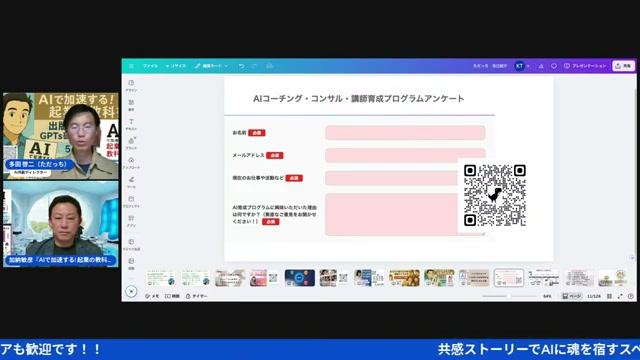Screen dimensions: 640x360
Task: Open the 素材 elements panel
Action: point(131,105)
